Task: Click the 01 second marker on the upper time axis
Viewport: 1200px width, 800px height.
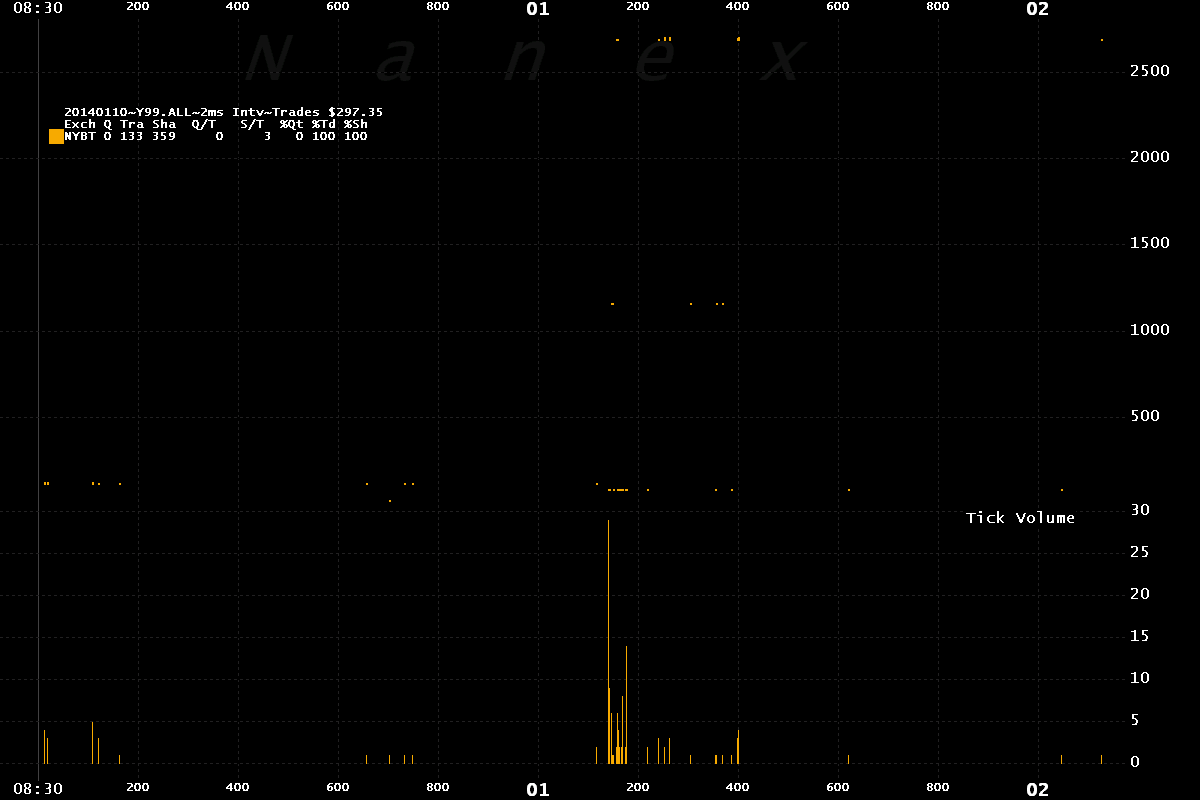Action: click(538, 9)
